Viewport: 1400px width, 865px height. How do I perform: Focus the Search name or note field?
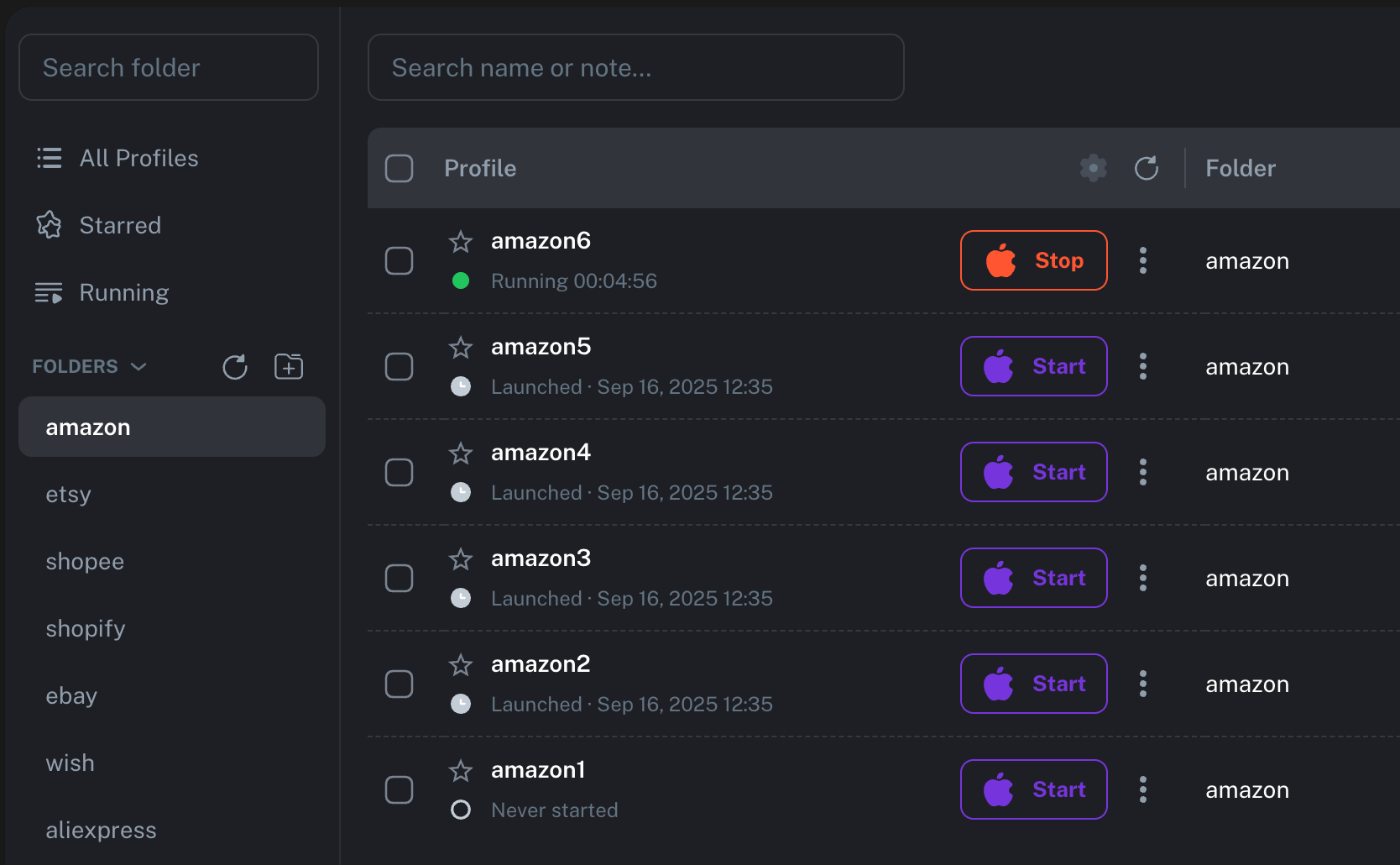pyautogui.click(x=636, y=67)
